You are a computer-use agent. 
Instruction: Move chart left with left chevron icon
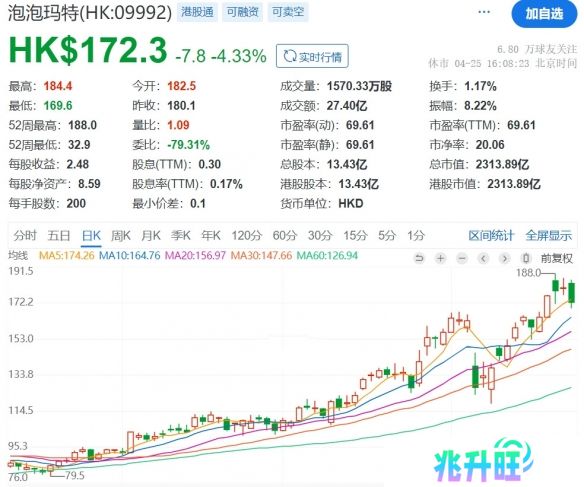click(483, 258)
